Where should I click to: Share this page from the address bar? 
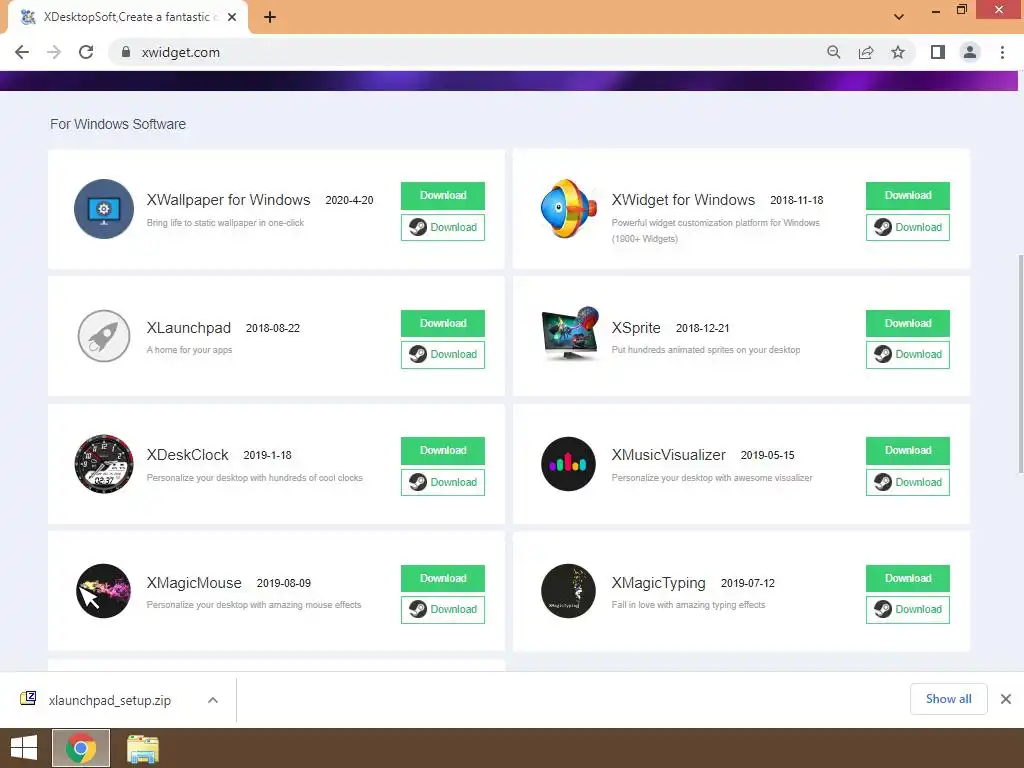(x=866, y=52)
